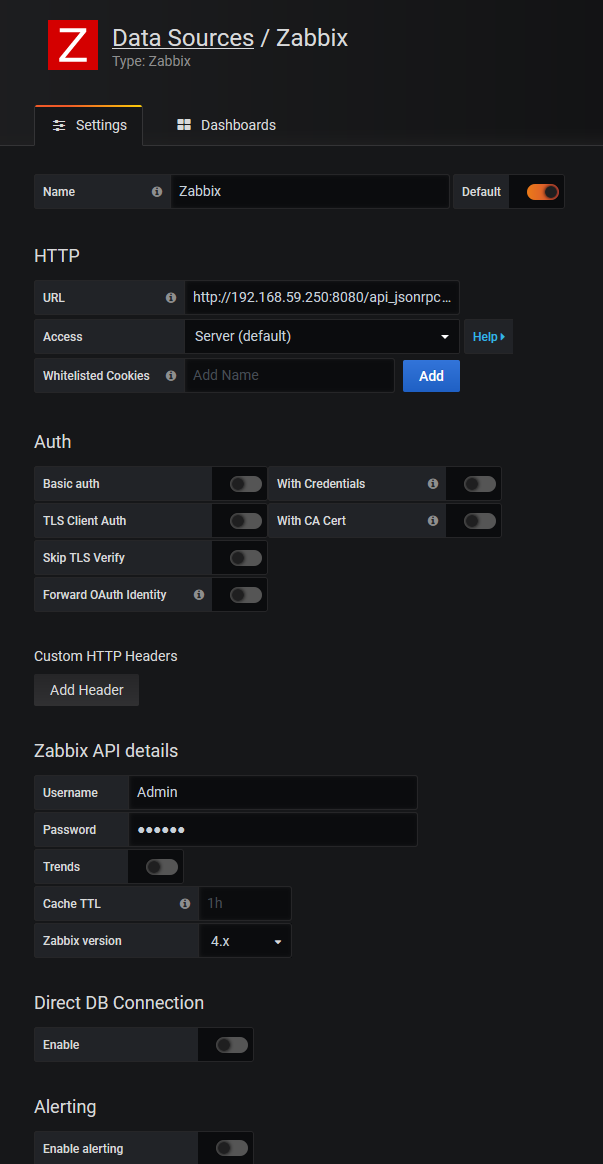Image resolution: width=603 pixels, height=1164 pixels.
Task: Expand the Zabbix version dropdown
Action: pos(246,941)
